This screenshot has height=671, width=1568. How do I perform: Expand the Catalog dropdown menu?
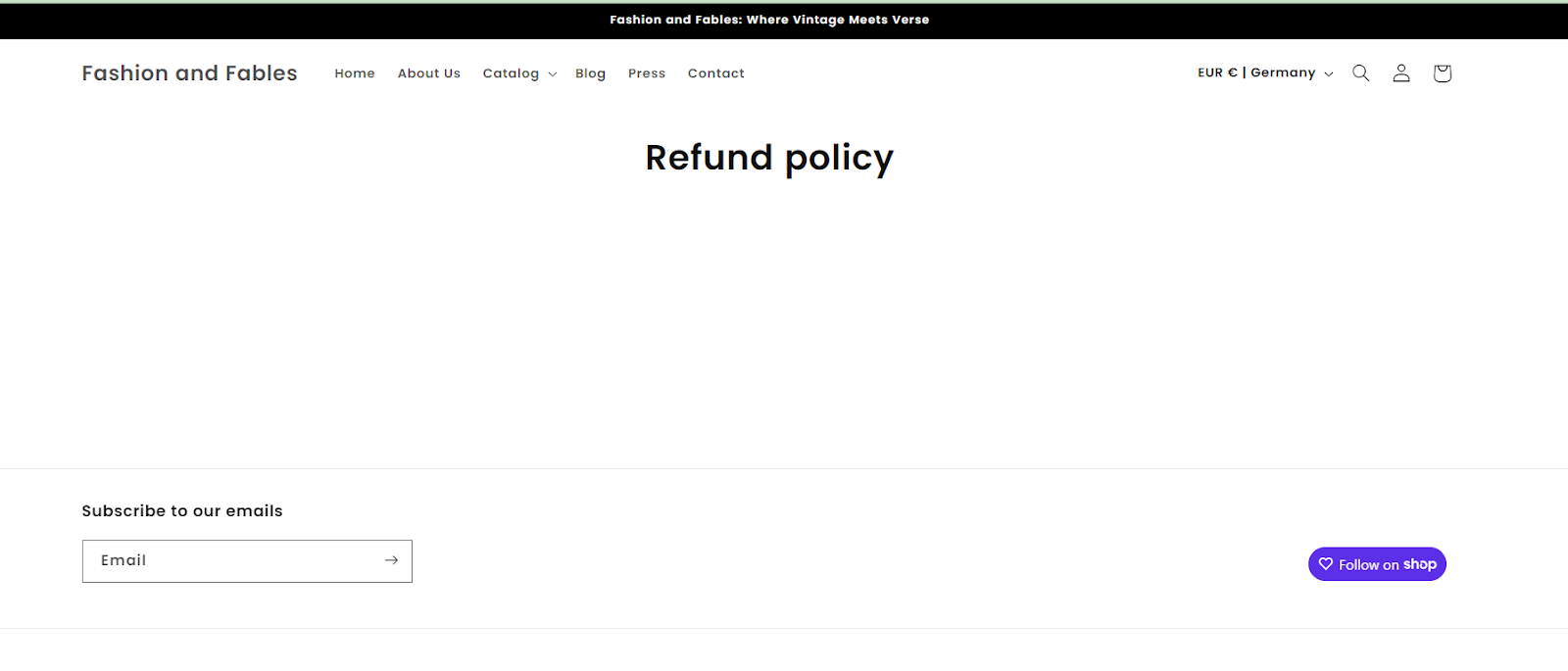(x=519, y=73)
